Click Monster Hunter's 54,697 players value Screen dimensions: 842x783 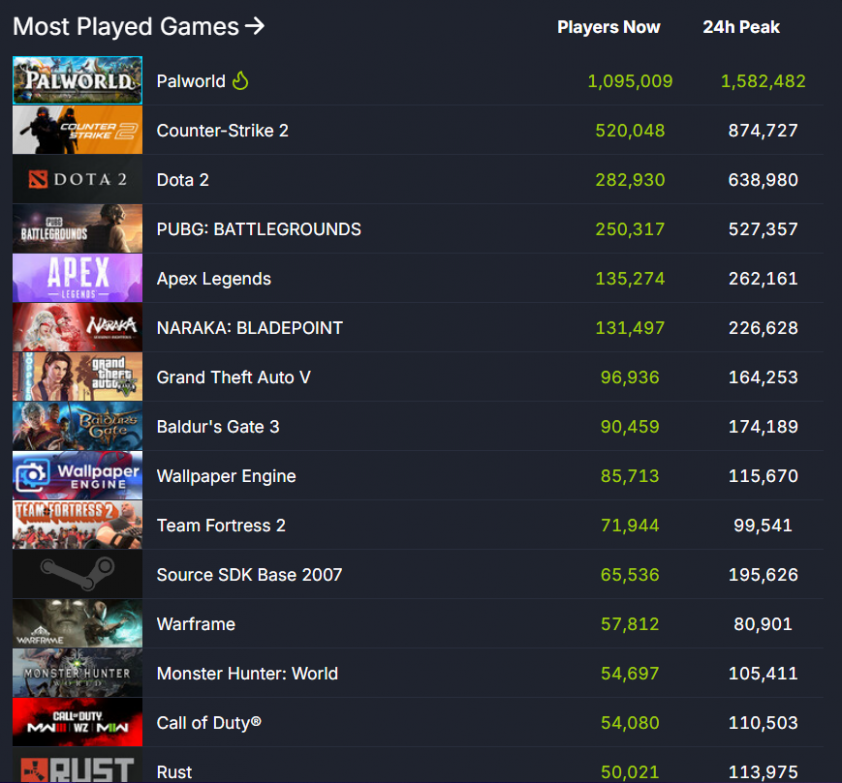coord(630,674)
